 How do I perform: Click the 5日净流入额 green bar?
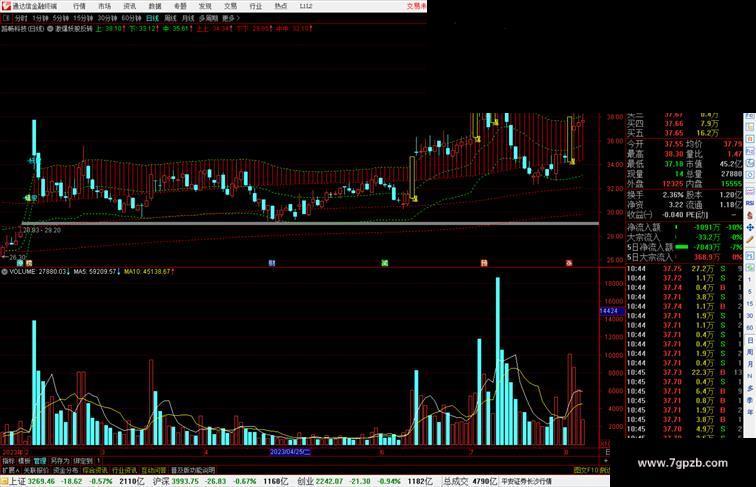click(x=681, y=247)
